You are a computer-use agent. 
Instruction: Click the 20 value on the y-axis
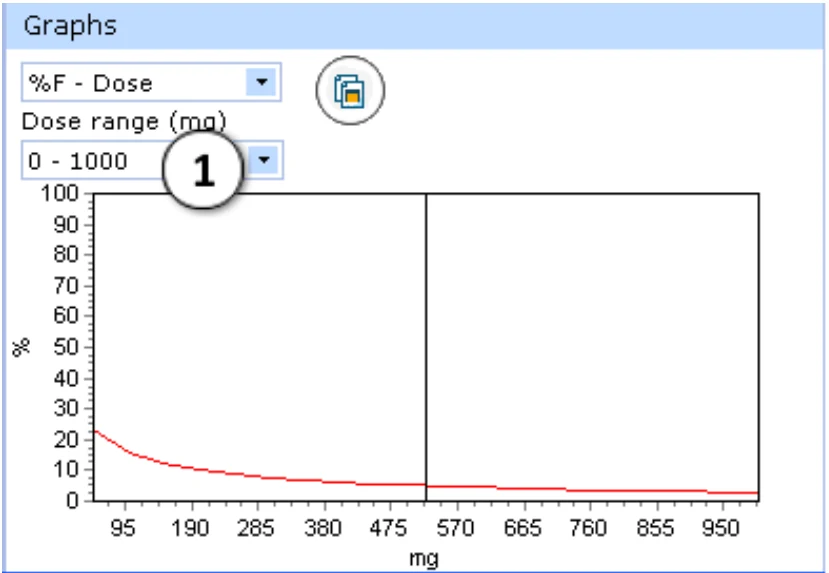(66, 439)
